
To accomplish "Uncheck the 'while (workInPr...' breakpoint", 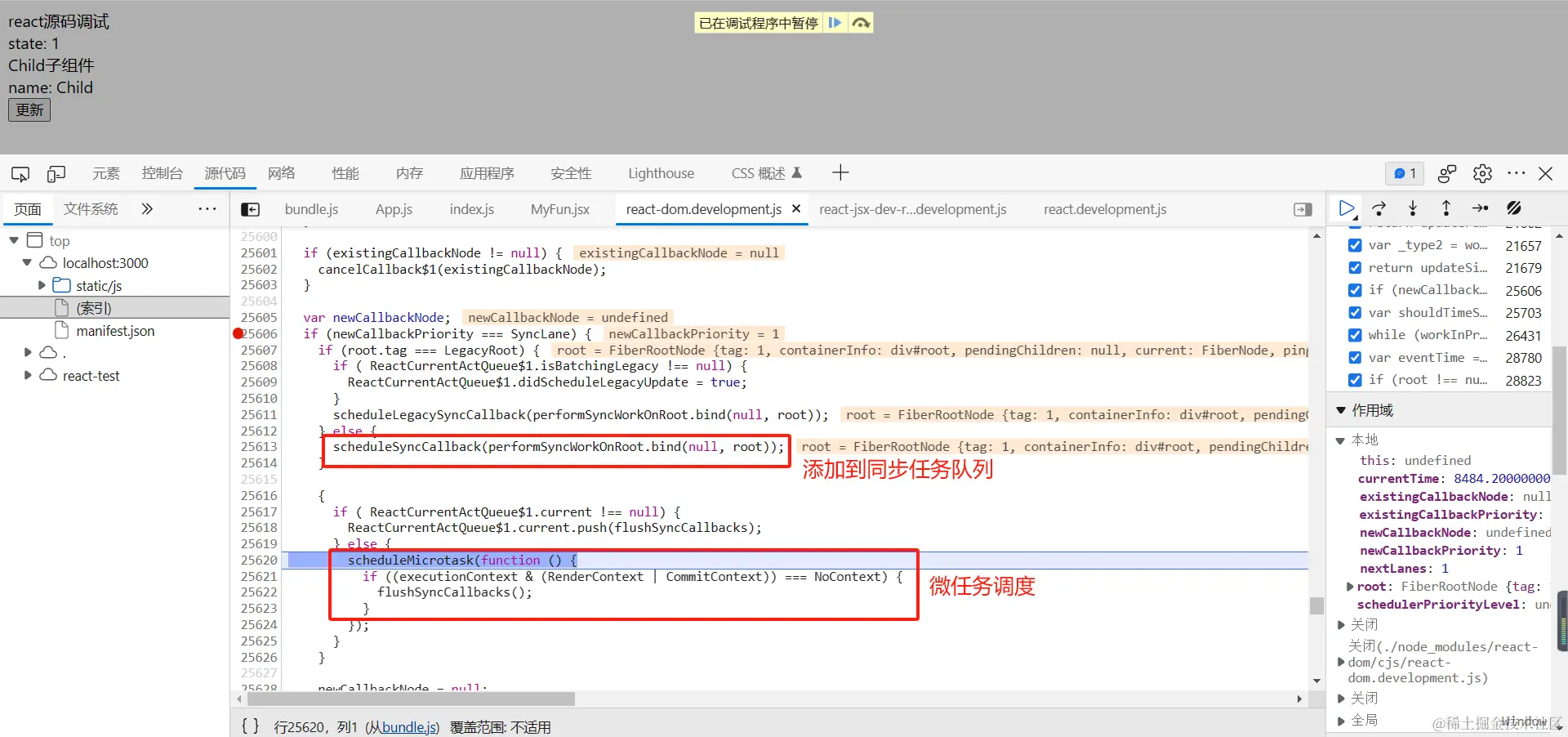I will click(1355, 335).
